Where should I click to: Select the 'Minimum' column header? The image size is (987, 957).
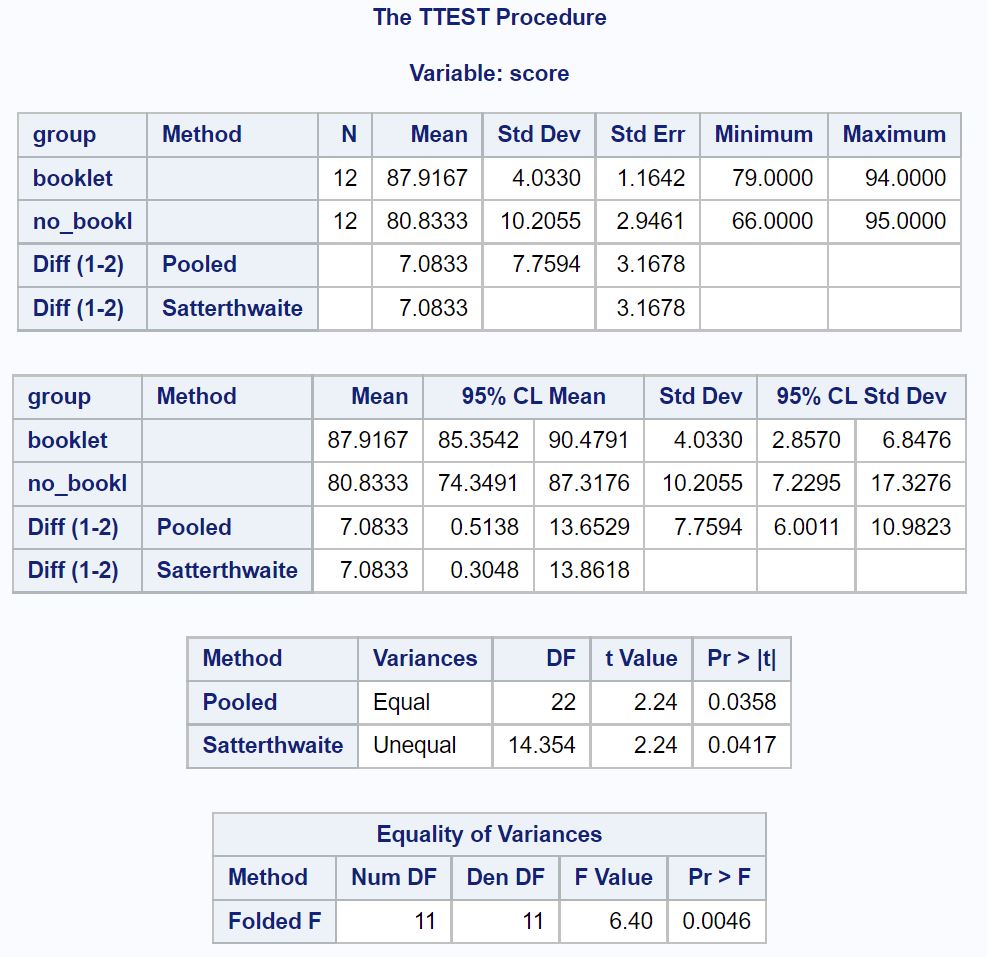pos(763,134)
